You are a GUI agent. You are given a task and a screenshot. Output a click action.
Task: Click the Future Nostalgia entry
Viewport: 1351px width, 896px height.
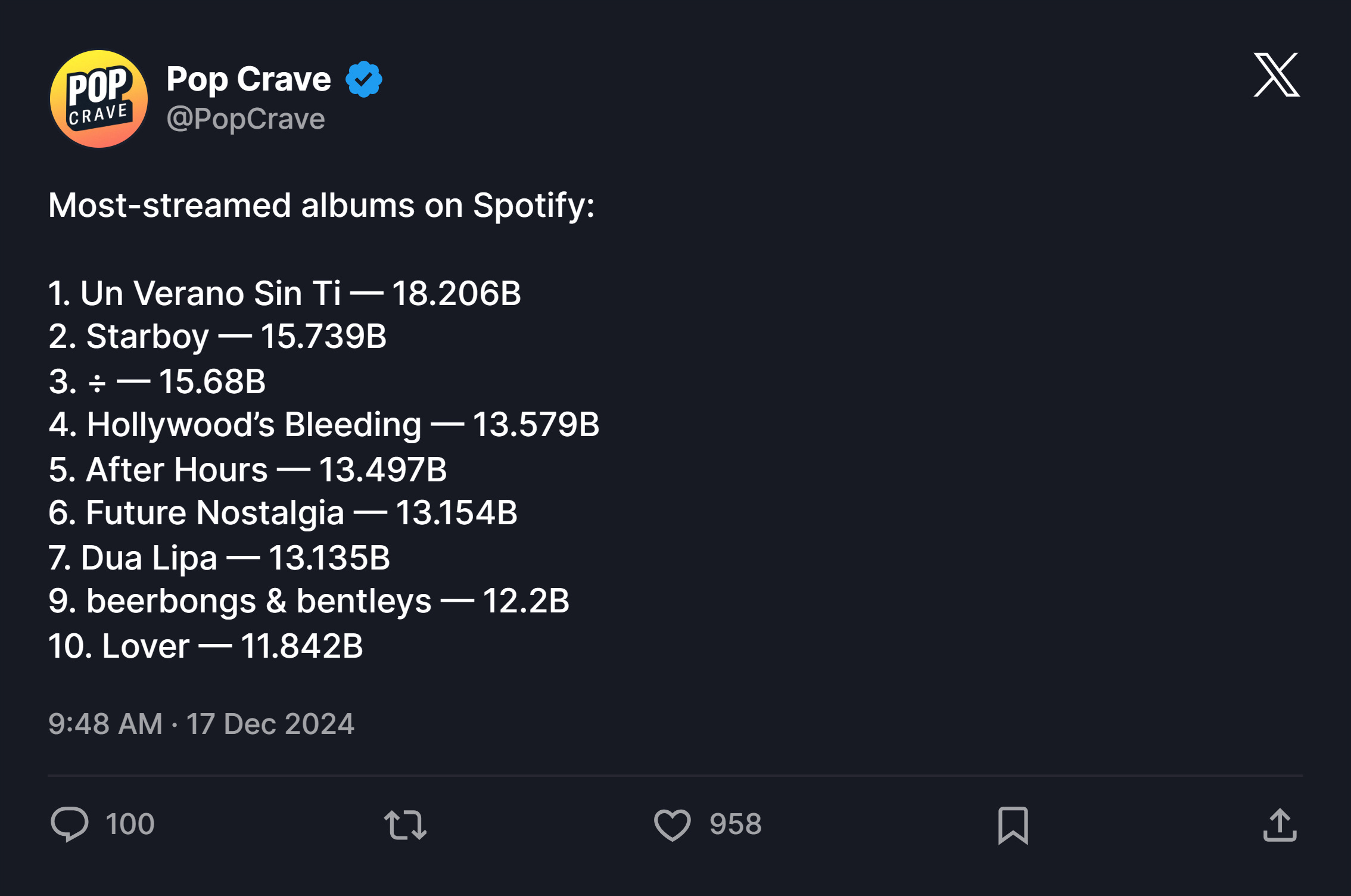point(283,513)
